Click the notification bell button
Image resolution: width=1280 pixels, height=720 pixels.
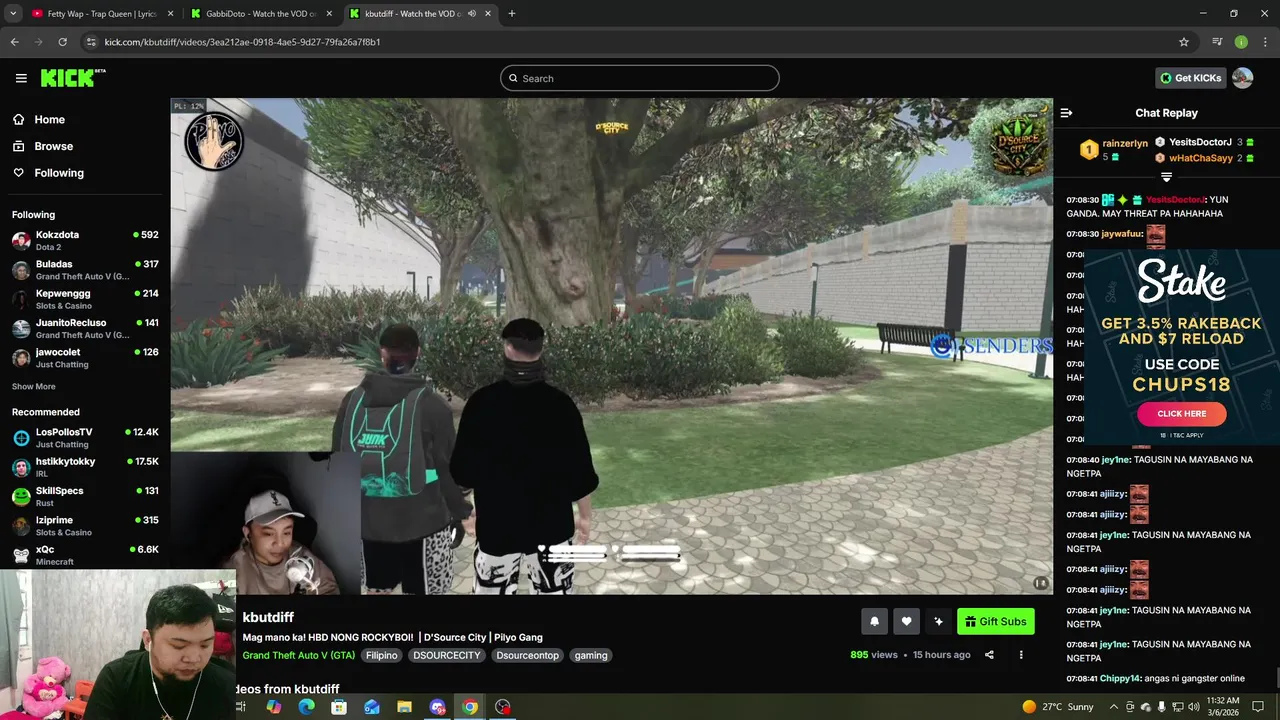(874, 621)
